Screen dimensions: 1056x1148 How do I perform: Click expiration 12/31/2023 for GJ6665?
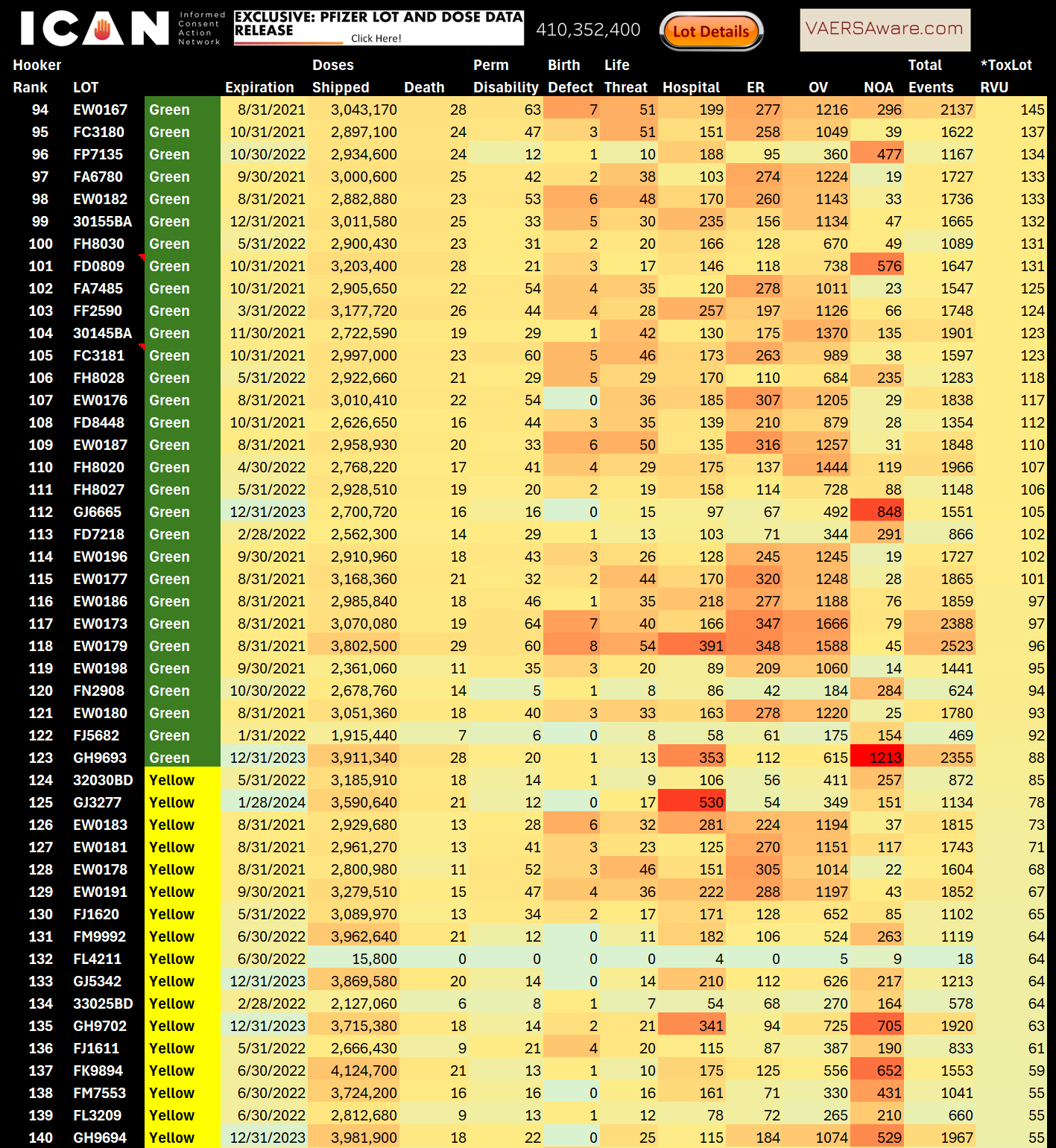point(265,512)
